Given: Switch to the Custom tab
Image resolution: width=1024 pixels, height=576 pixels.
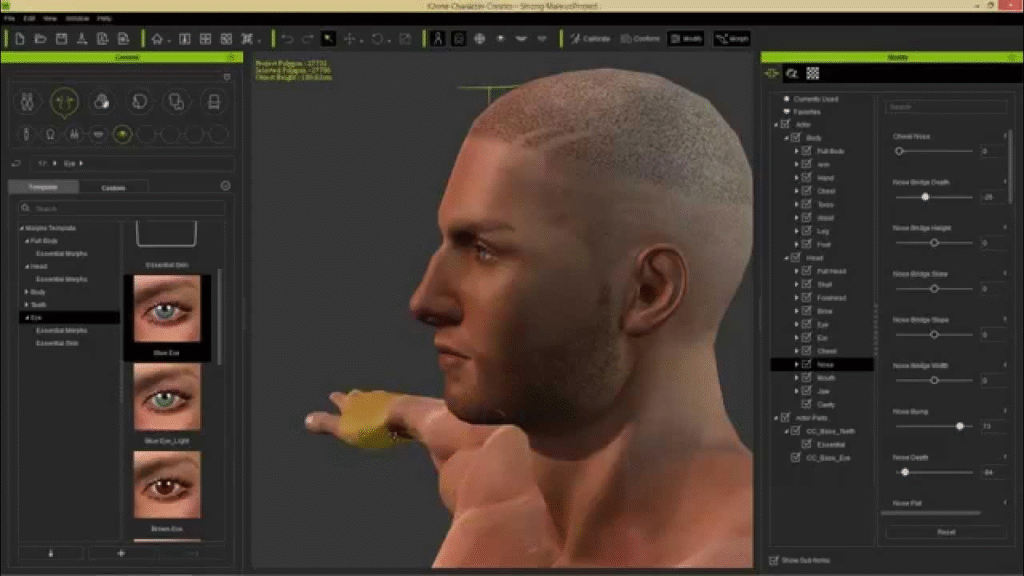Looking at the screenshot, I should 113,187.
